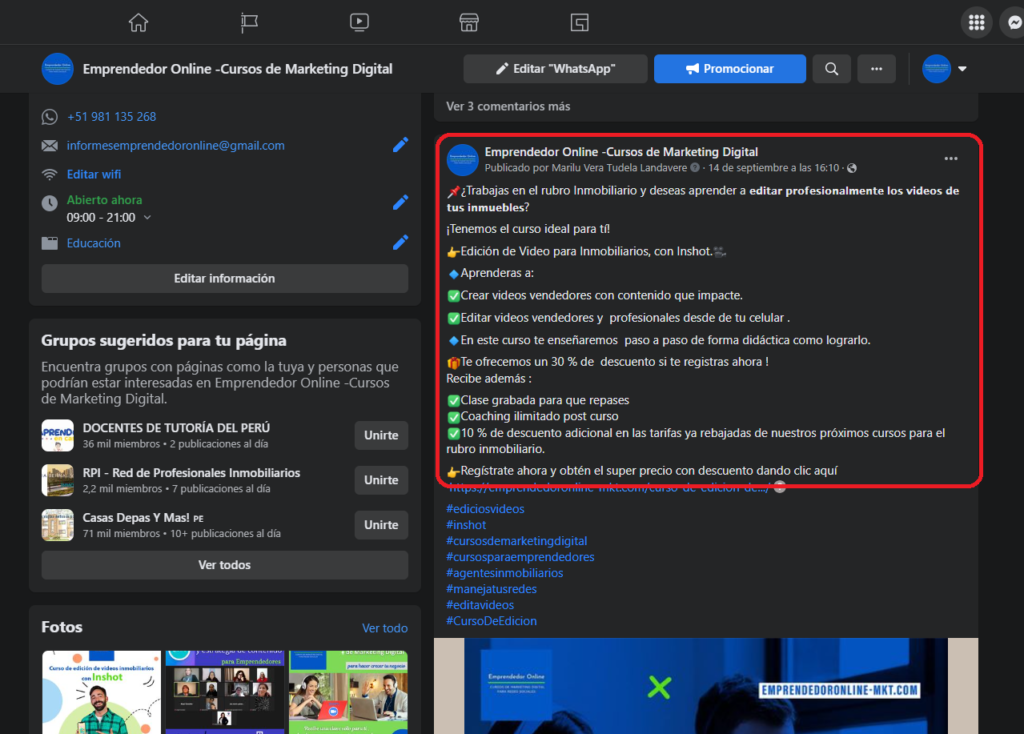Open the Inshot course photo thumbnail
The image size is (1024, 734).
point(99,692)
